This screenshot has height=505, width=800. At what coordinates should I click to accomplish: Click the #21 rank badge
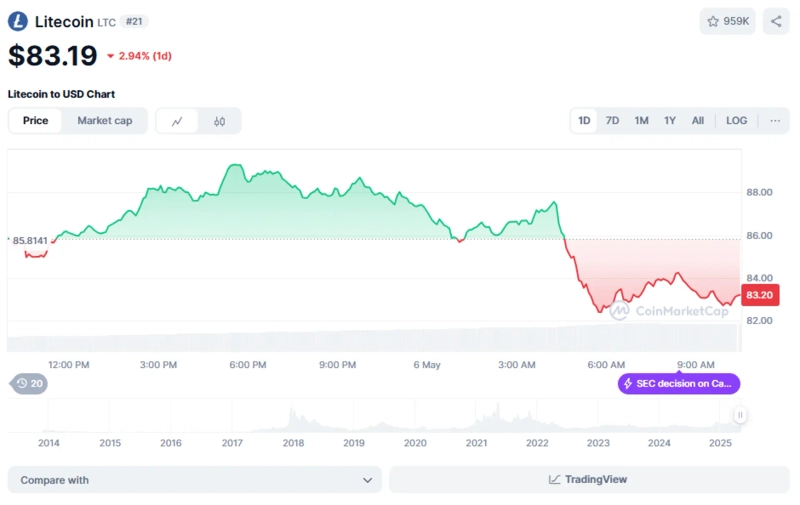click(x=135, y=21)
